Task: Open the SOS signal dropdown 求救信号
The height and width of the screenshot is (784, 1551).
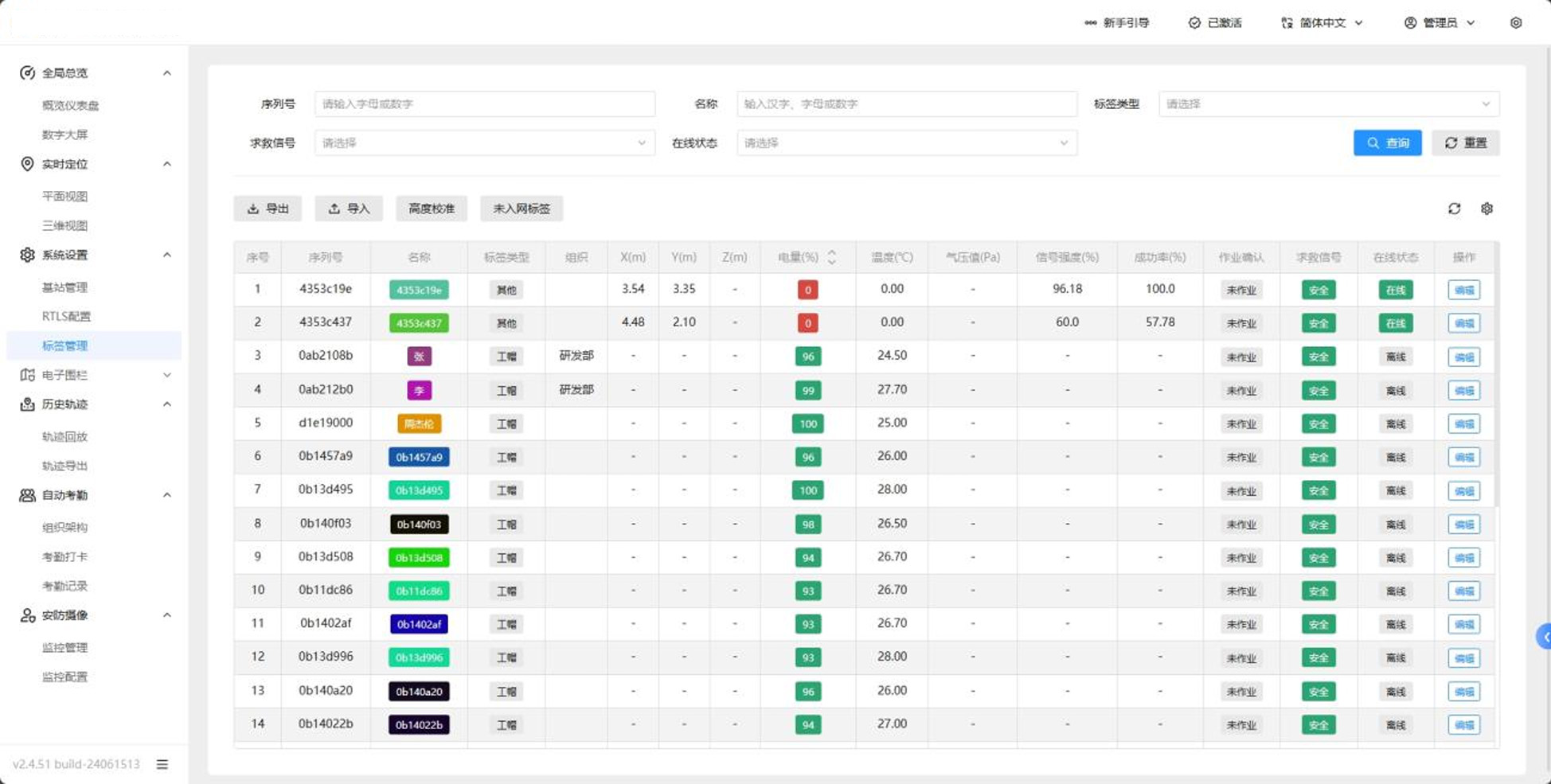Action: click(x=484, y=143)
